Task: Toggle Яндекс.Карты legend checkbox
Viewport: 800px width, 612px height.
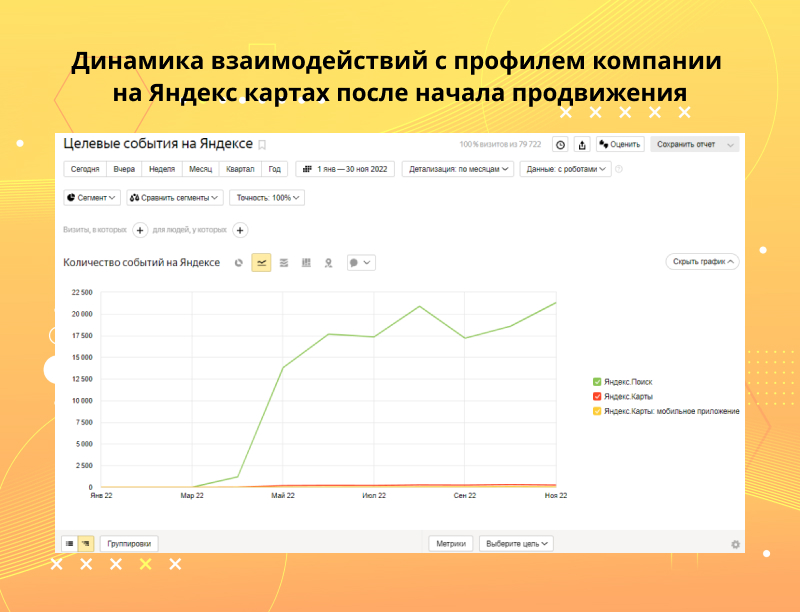Action: click(x=597, y=396)
